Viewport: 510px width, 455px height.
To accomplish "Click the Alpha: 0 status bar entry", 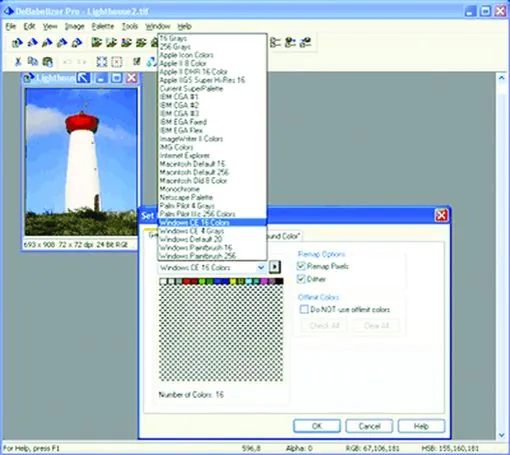I will tap(299, 448).
